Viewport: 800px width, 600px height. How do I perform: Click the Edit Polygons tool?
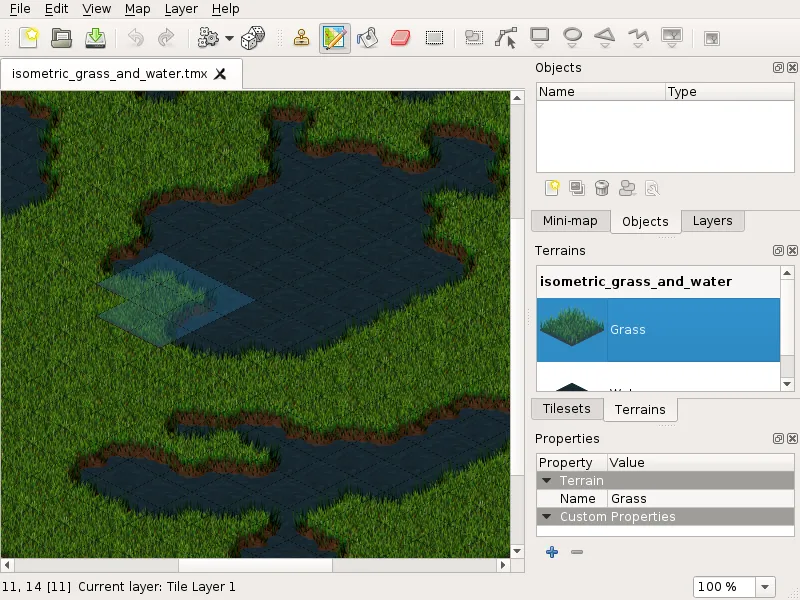coord(507,39)
